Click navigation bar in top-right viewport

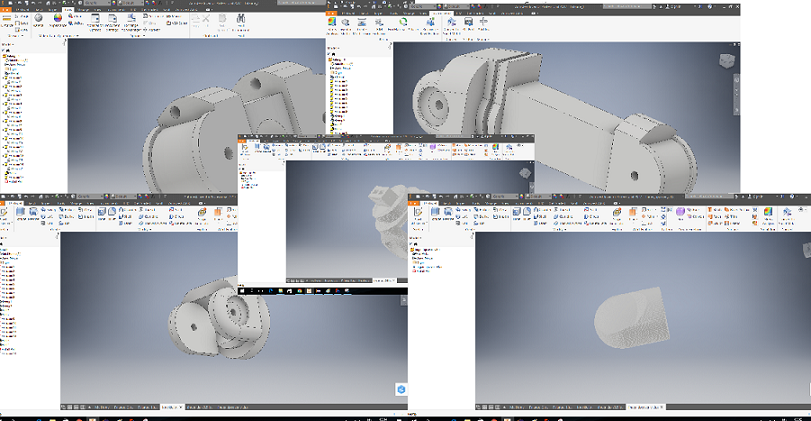tap(737, 93)
